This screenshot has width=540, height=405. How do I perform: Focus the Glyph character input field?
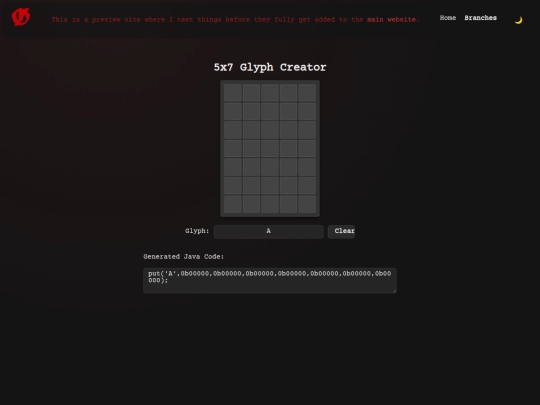pos(269,231)
